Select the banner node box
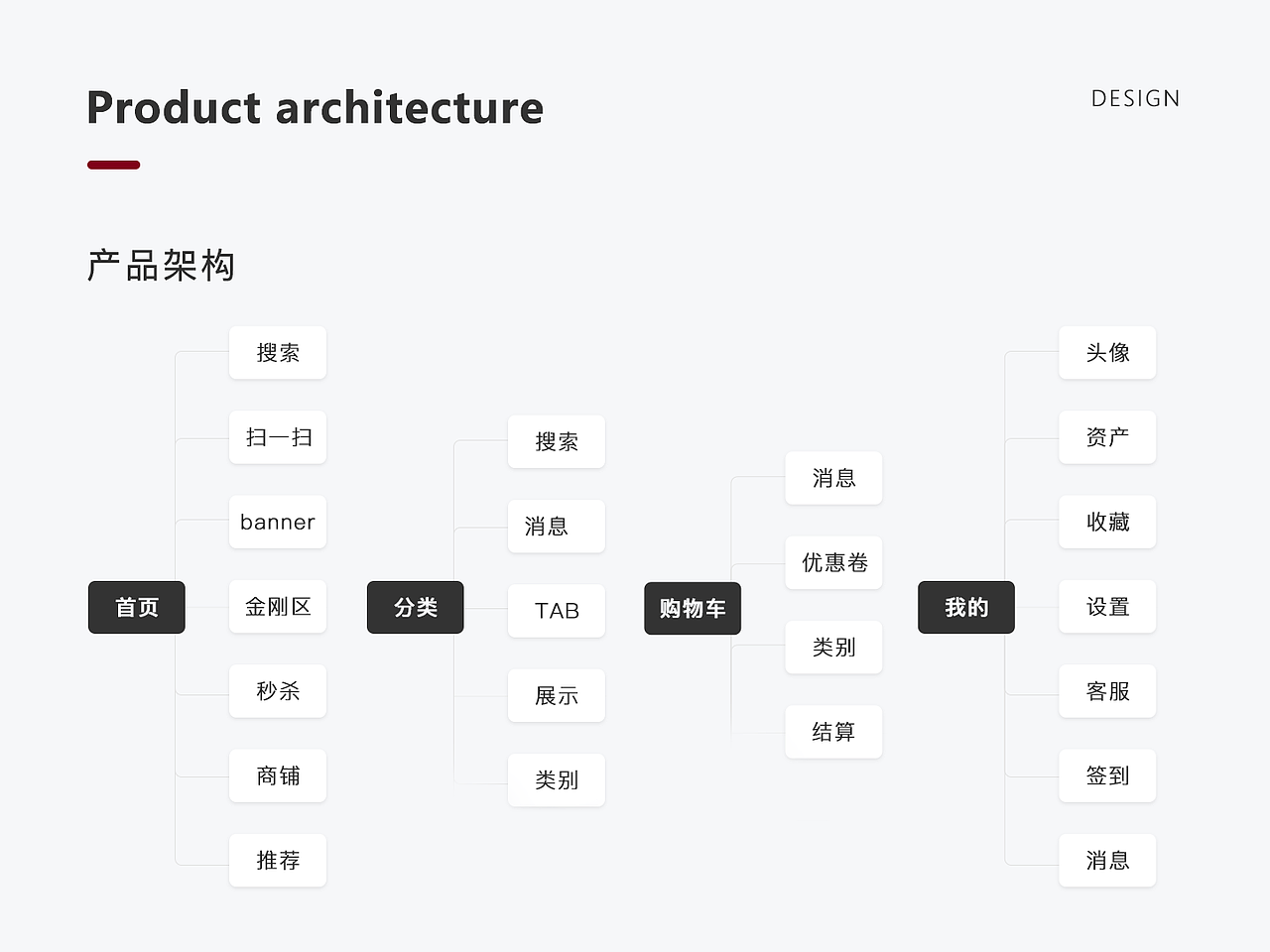 pos(278,522)
